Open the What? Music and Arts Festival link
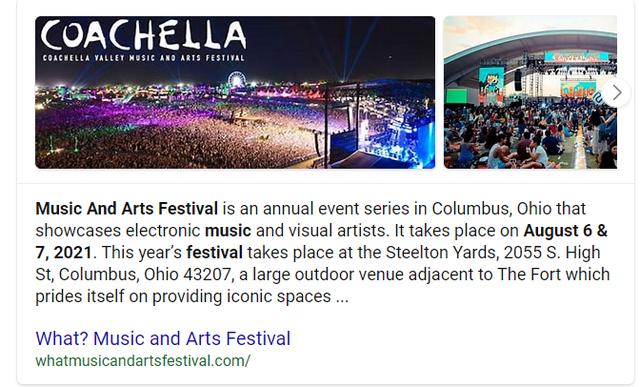The height and width of the screenshot is (387, 640). (x=163, y=338)
